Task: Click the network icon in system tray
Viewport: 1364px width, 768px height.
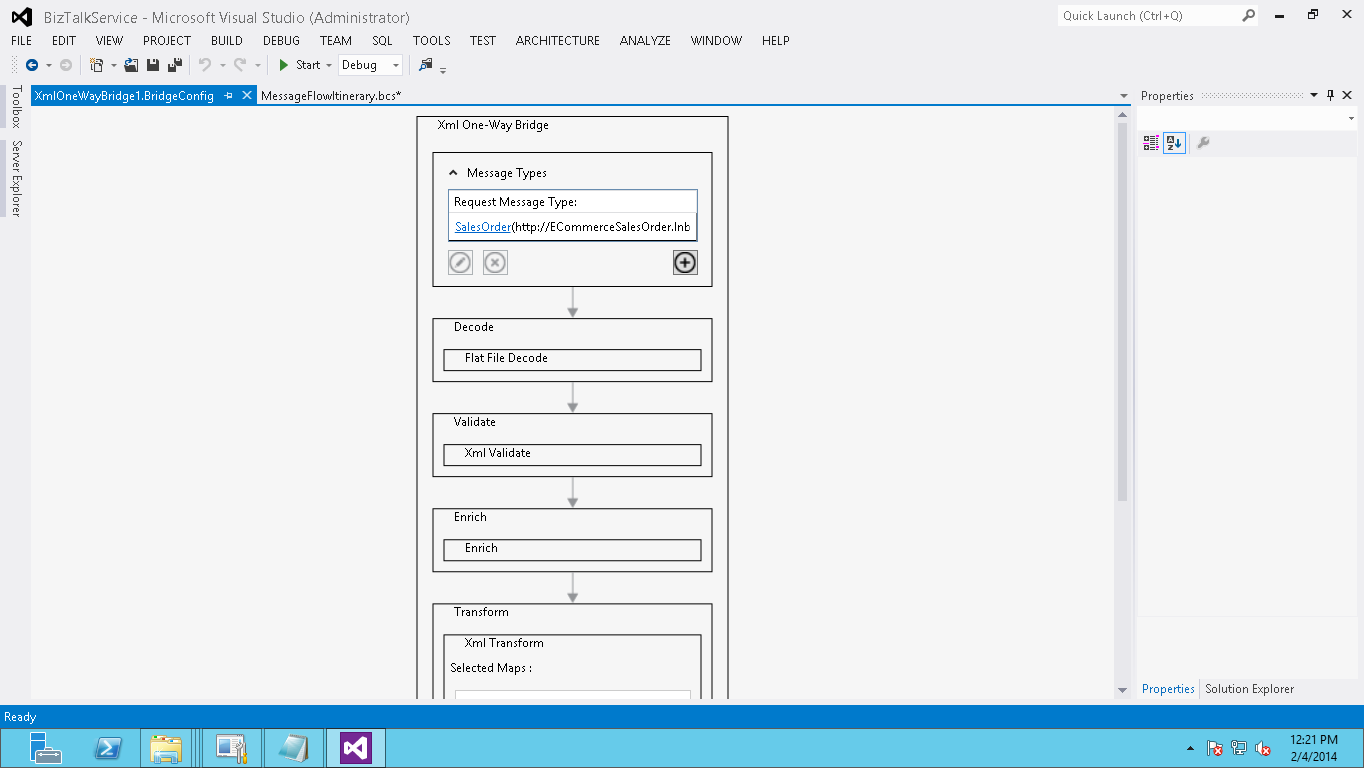Action: tap(1239, 748)
